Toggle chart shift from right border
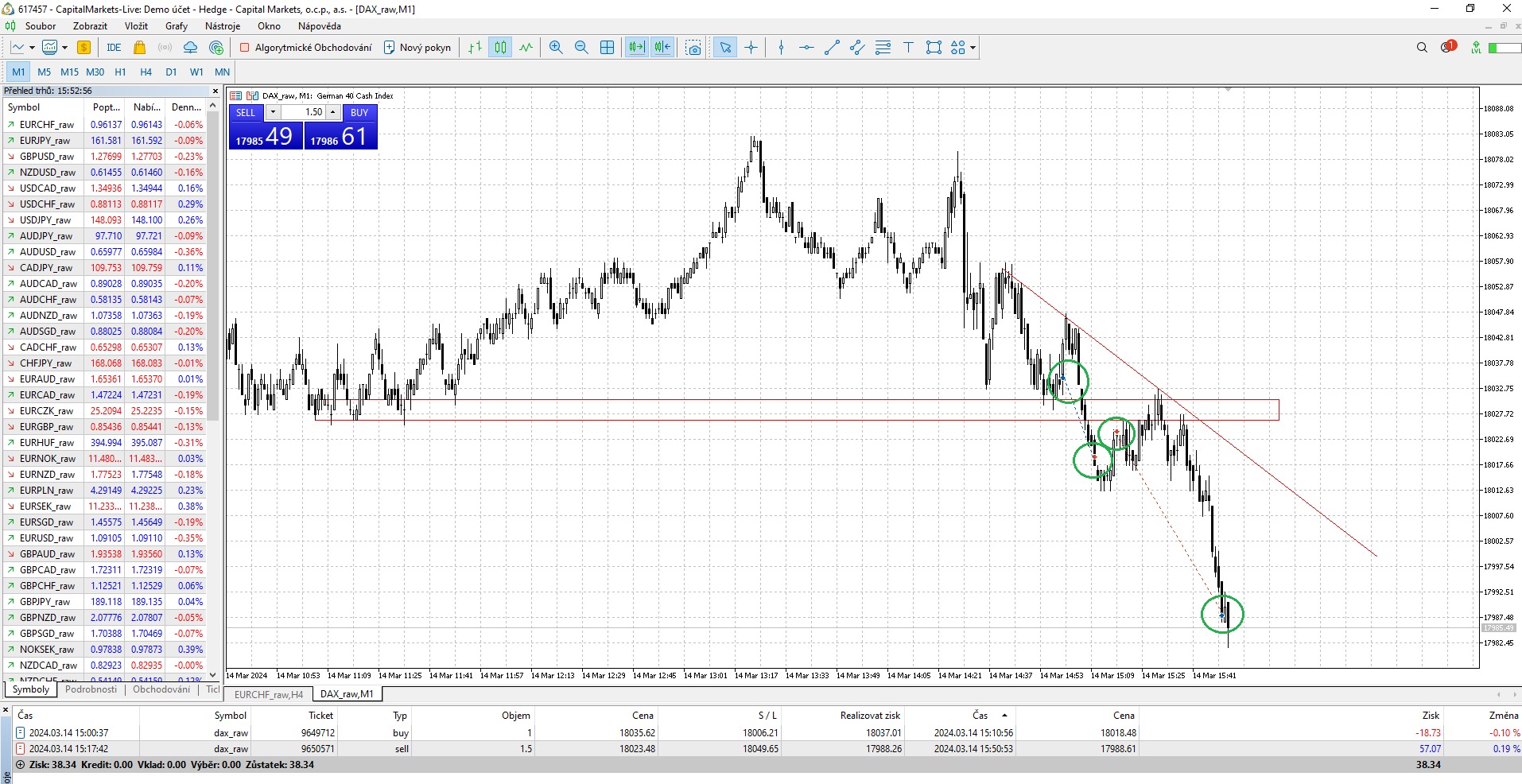Viewport: 1522px width, 784px height. pos(662,48)
